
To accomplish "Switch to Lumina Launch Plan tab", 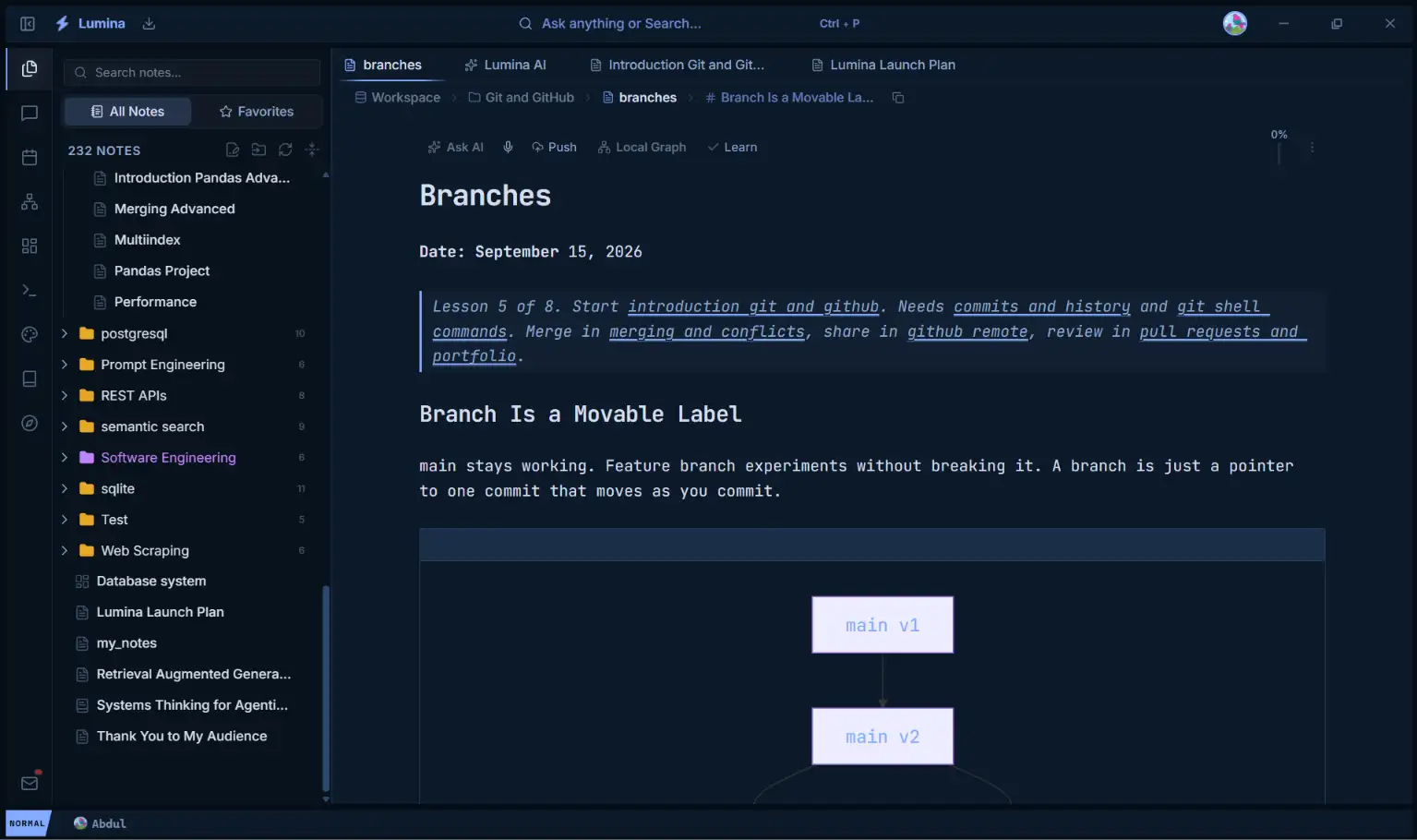I will click(x=883, y=65).
